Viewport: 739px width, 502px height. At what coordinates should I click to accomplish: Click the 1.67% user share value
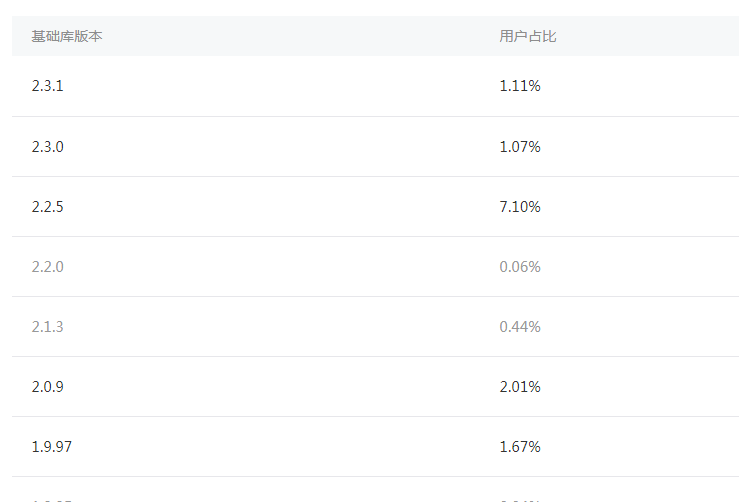point(520,446)
